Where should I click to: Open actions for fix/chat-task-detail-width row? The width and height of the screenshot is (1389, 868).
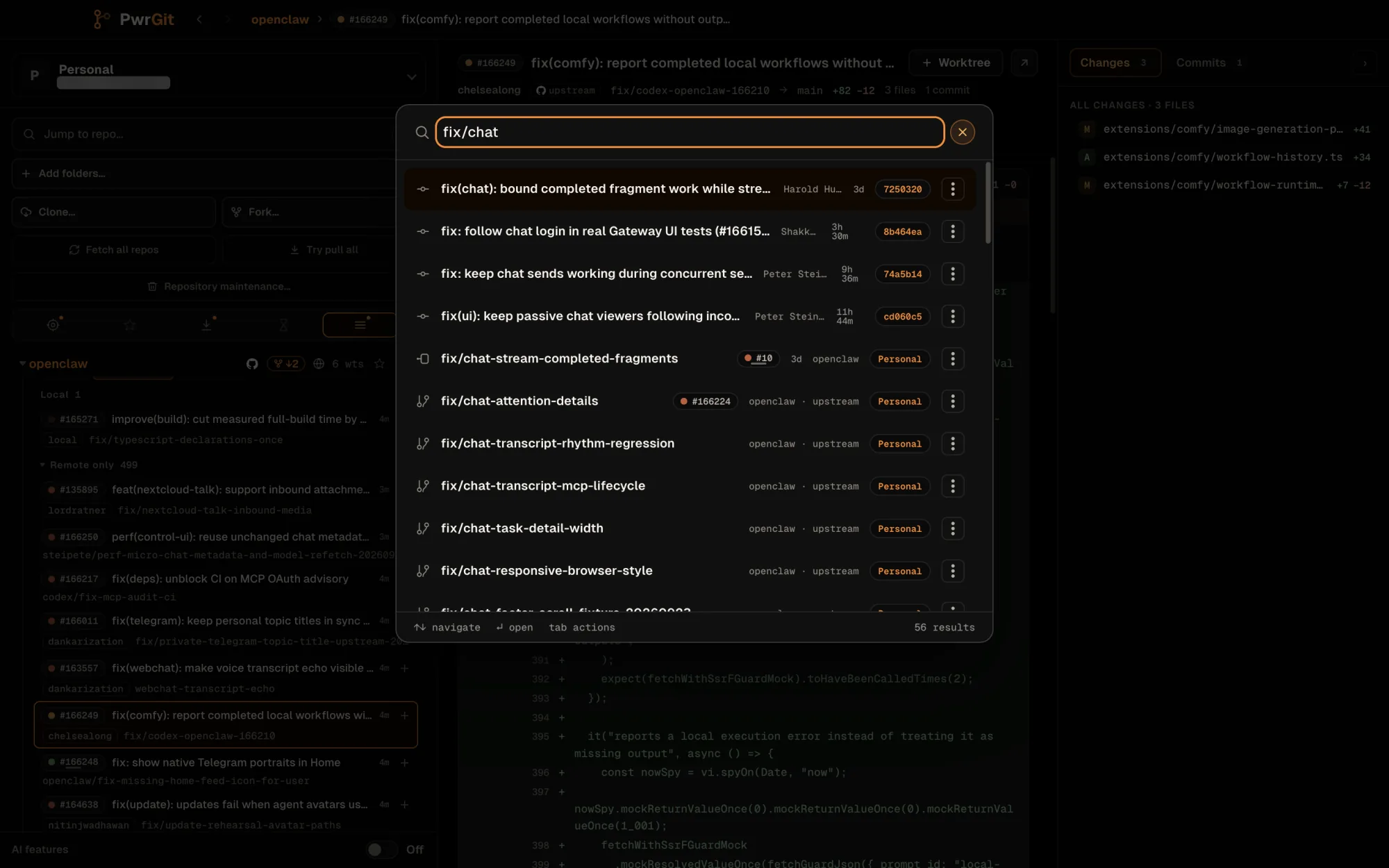pyautogui.click(x=952, y=528)
